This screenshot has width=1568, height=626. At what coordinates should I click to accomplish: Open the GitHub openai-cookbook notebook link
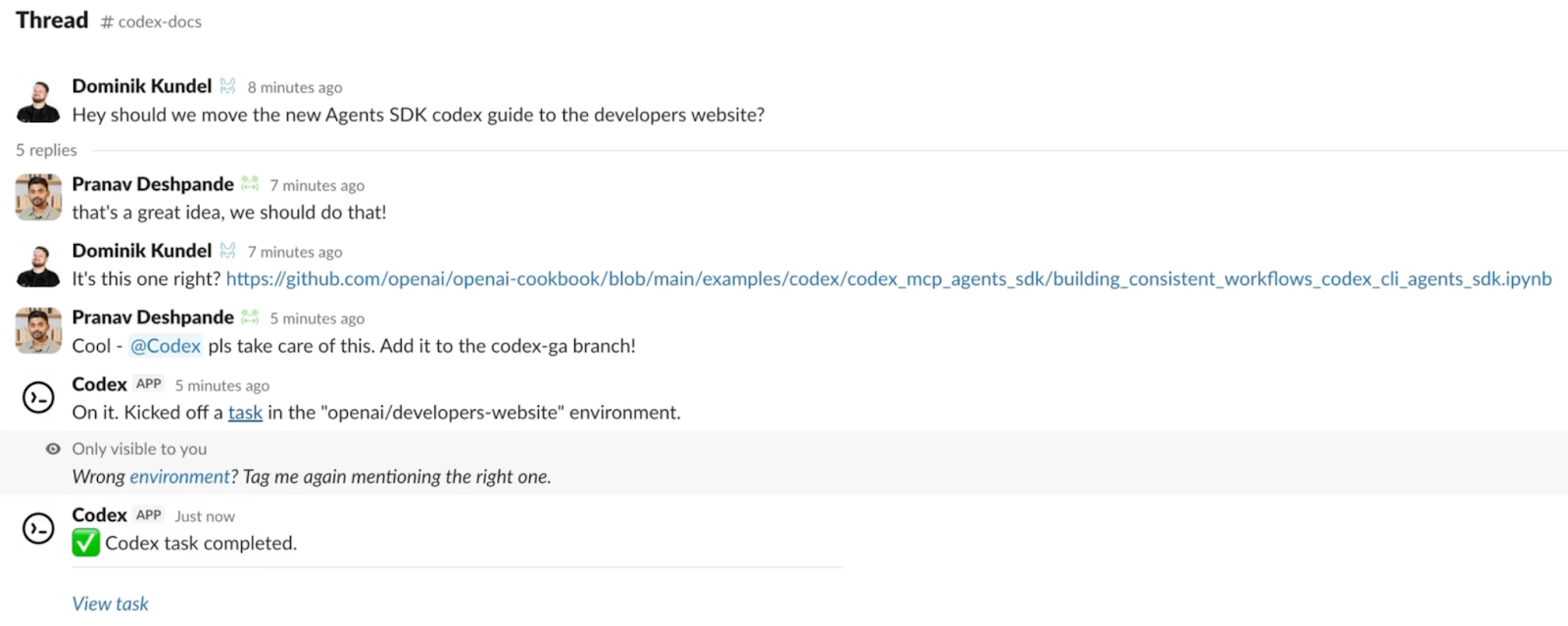(889, 279)
